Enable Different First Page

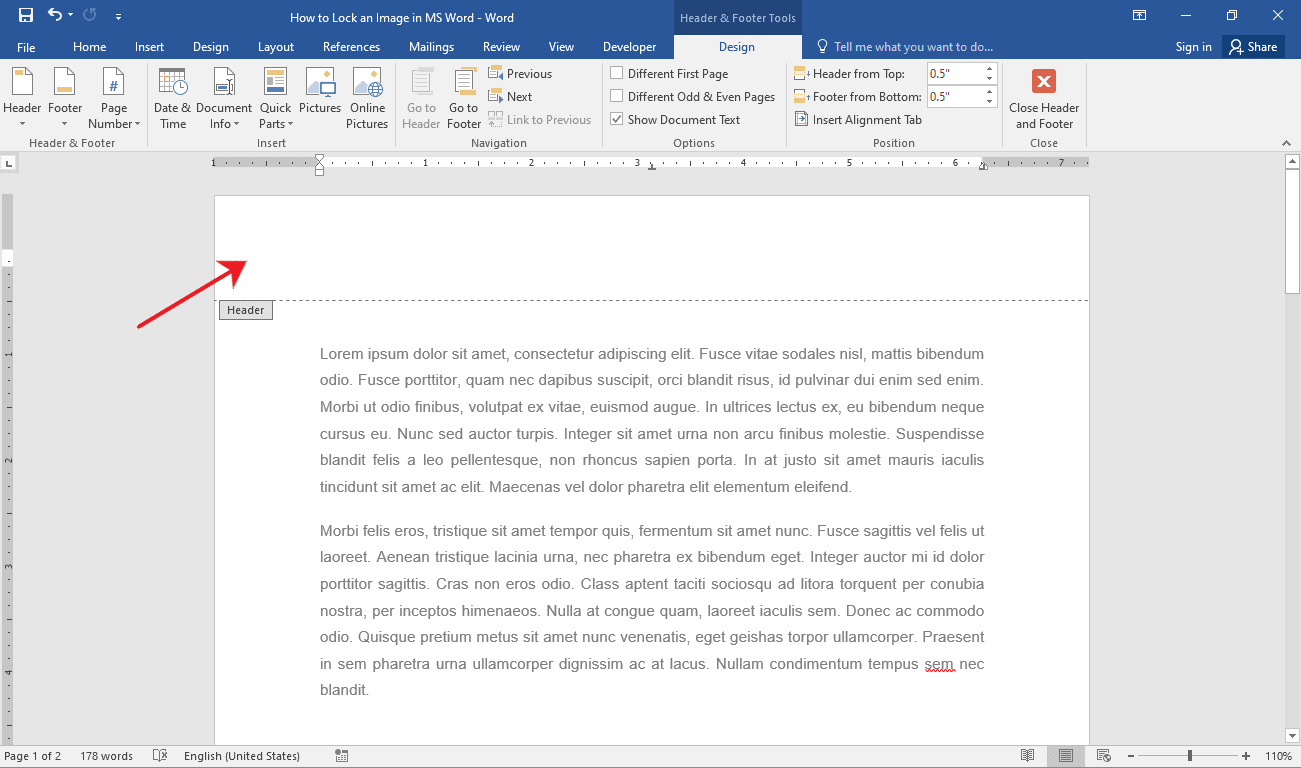coord(617,73)
